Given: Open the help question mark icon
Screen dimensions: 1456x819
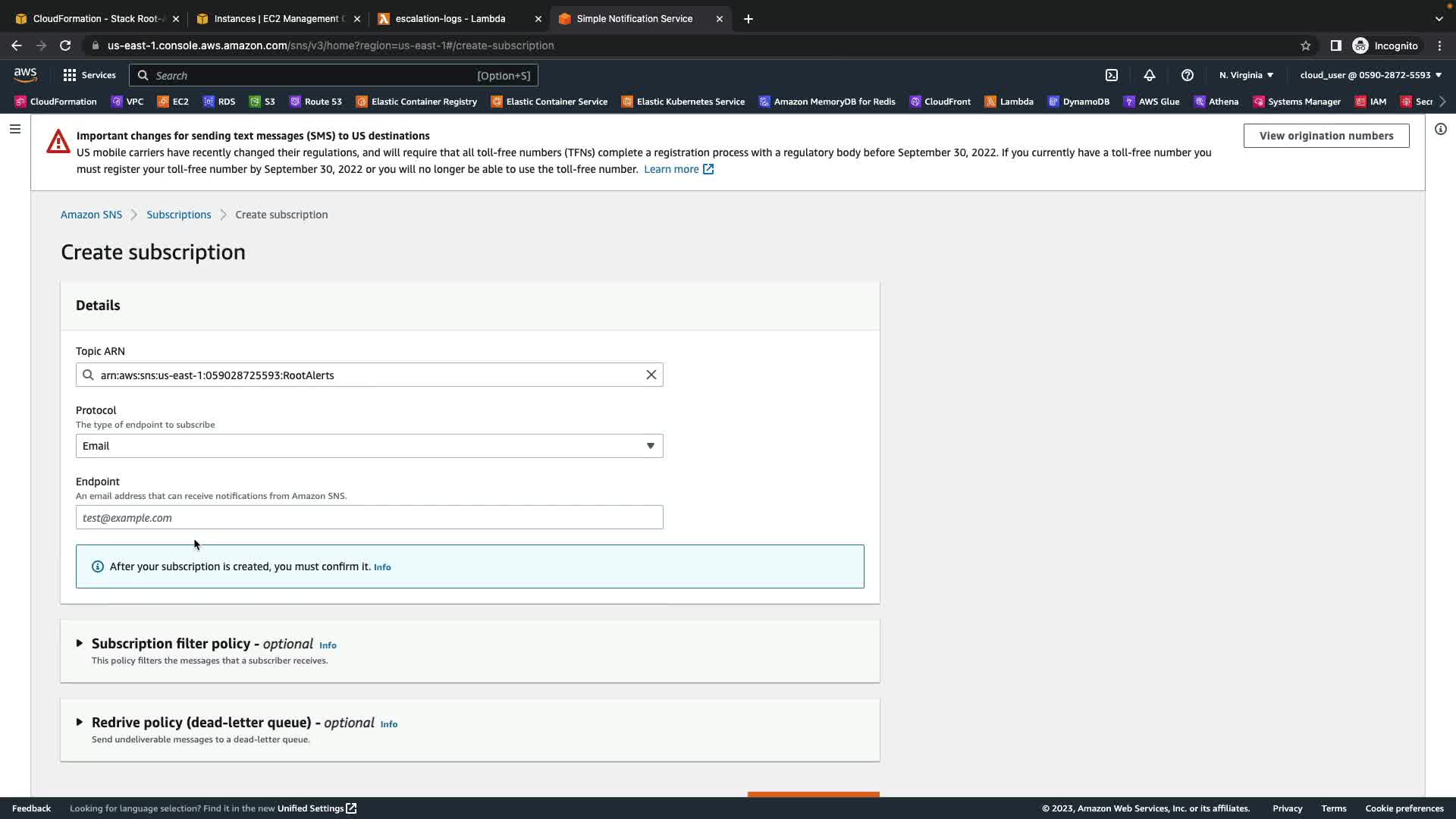Looking at the screenshot, I should pos(1188,75).
